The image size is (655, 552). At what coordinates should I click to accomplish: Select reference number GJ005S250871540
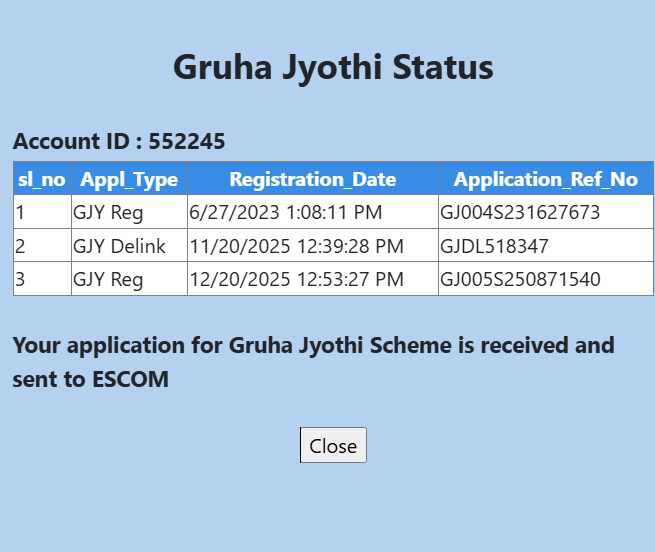520,279
